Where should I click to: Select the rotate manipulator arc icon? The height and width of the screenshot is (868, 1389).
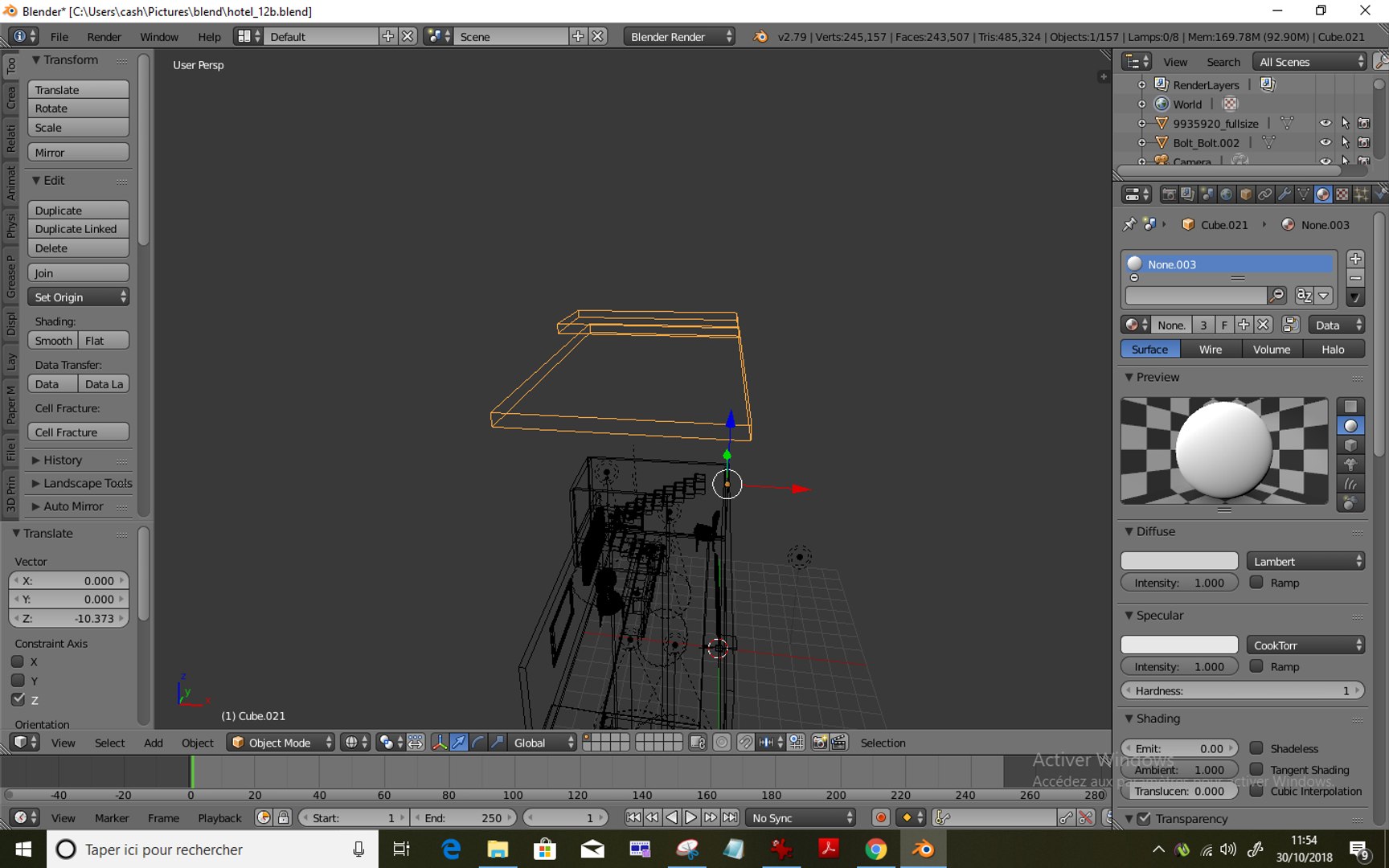pyautogui.click(x=477, y=743)
